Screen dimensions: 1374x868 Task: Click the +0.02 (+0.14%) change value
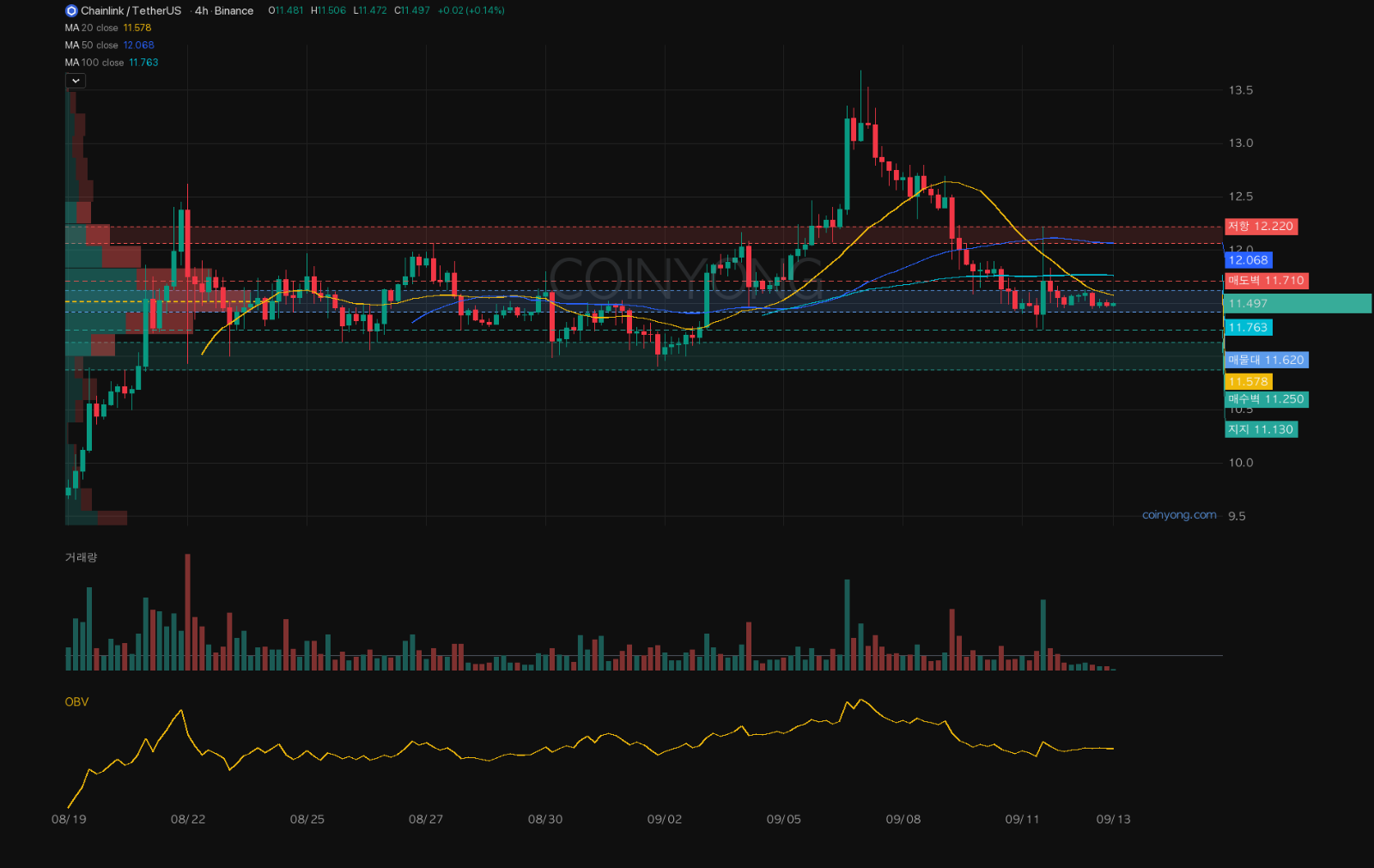coord(471,11)
